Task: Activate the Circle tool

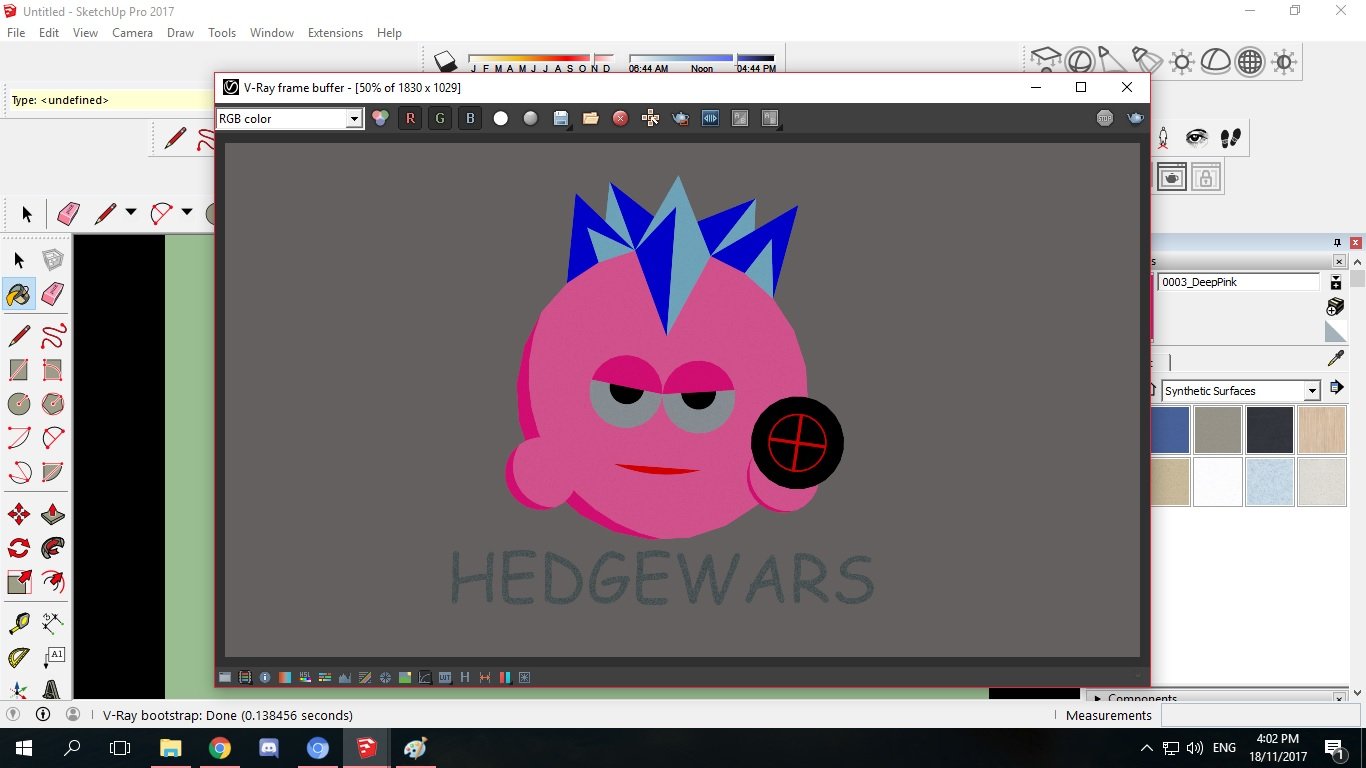Action: tap(19, 404)
